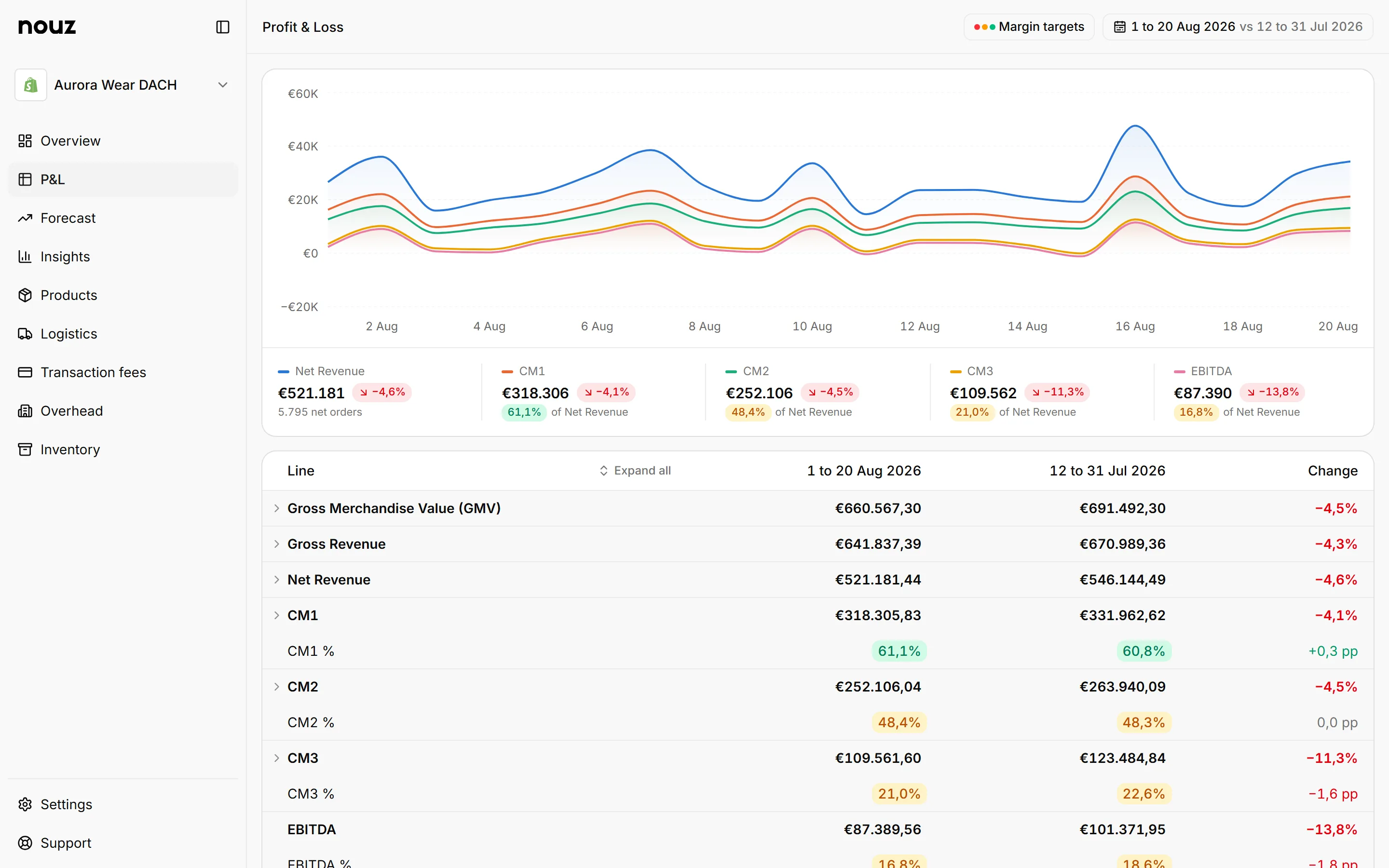The height and width of the screenshot is (868, 1389).
Task: Click the Settings gear icon
Action: [25, 804]
